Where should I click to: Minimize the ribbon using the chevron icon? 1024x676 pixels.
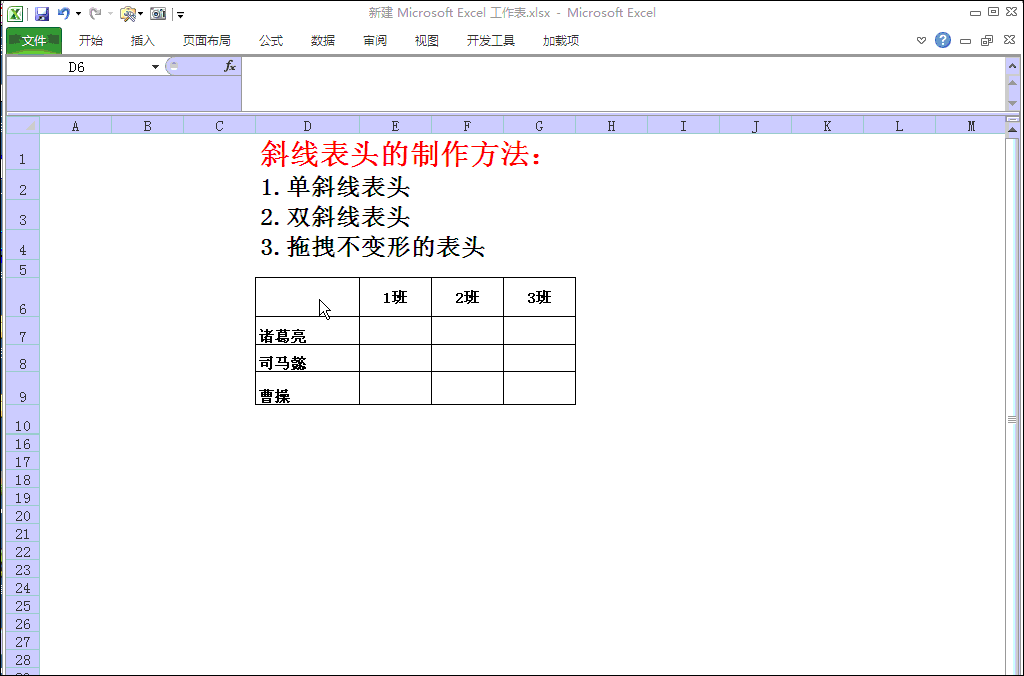coord(921,40)
